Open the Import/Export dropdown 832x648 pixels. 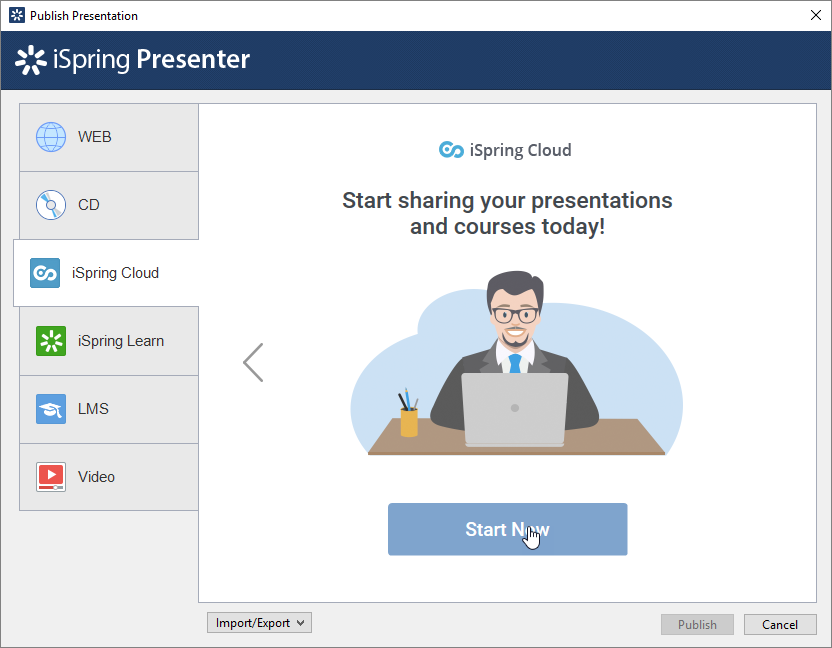pos(258,622)
